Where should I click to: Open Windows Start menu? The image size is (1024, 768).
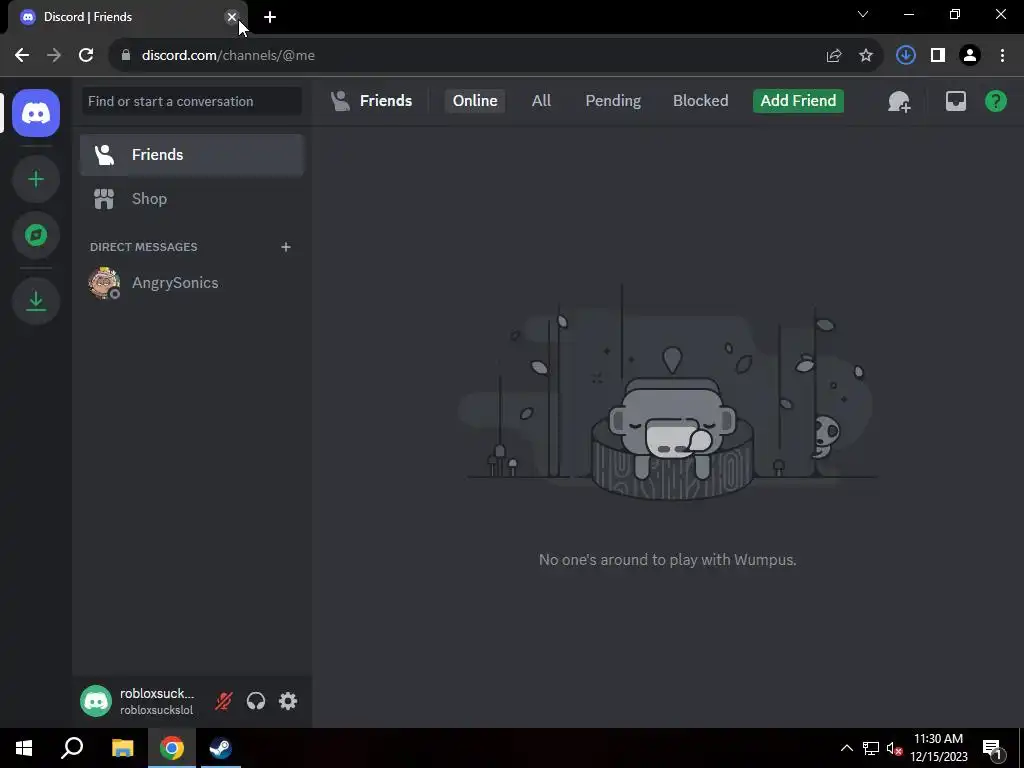coord(24,748)
